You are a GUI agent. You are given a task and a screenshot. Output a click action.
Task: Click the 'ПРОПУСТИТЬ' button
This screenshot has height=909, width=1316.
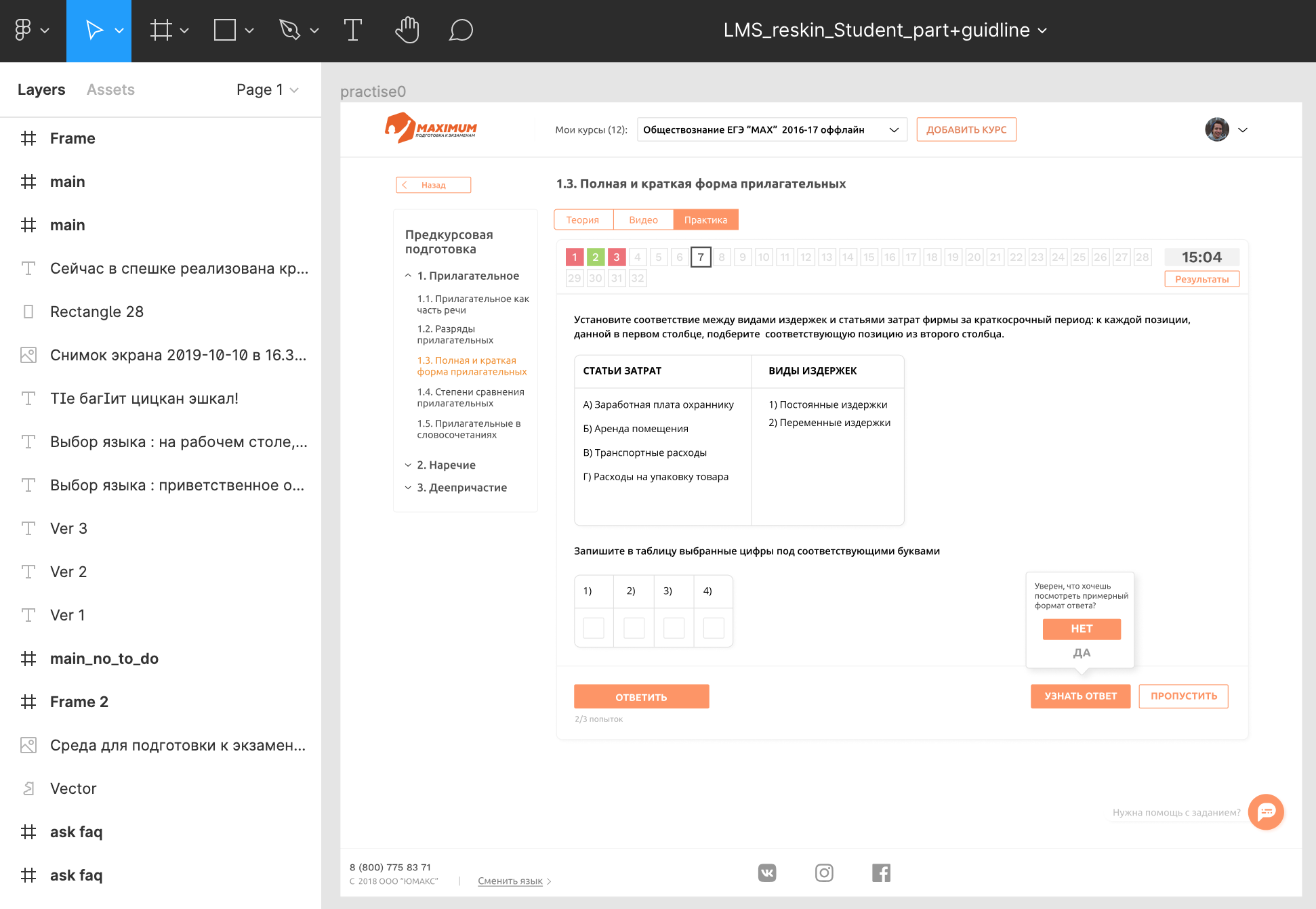click(x=1183, y=696)
